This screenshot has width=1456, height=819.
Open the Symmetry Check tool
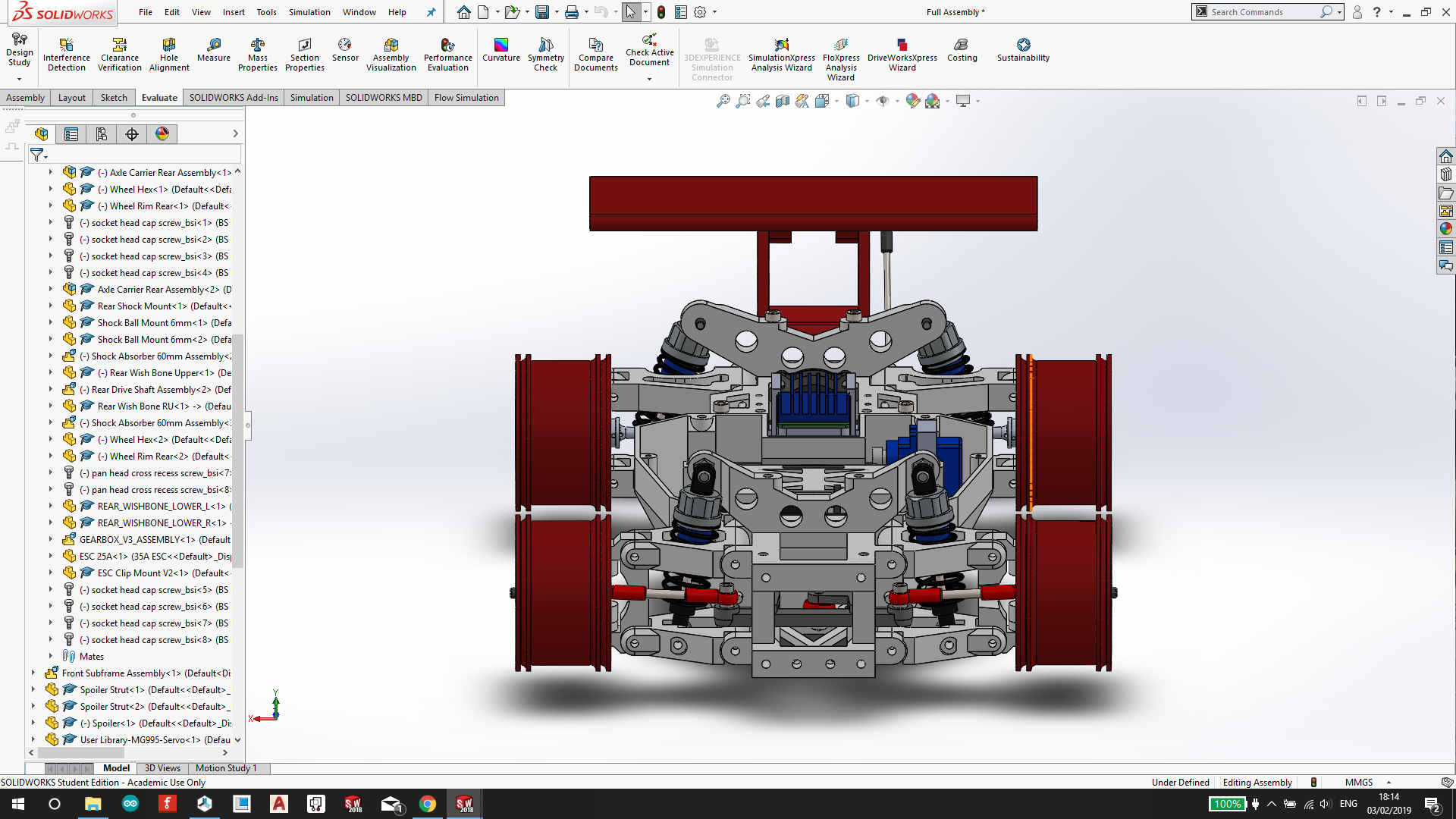[545, 55]
